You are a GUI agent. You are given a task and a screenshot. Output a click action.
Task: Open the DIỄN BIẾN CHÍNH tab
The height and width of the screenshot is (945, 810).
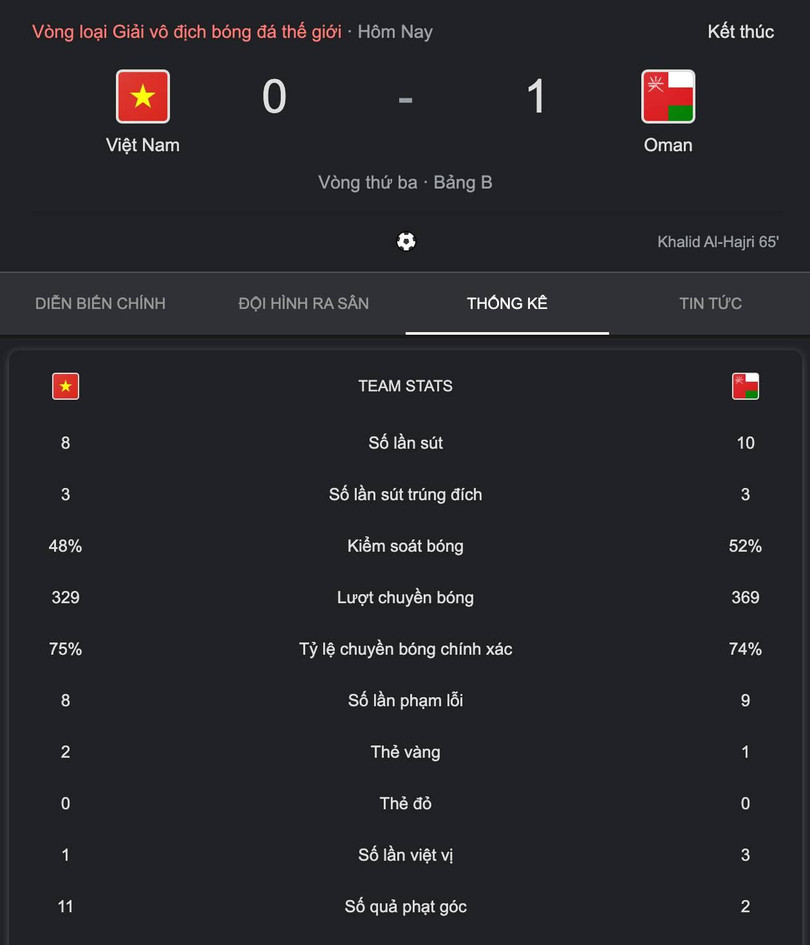point(100,303)
